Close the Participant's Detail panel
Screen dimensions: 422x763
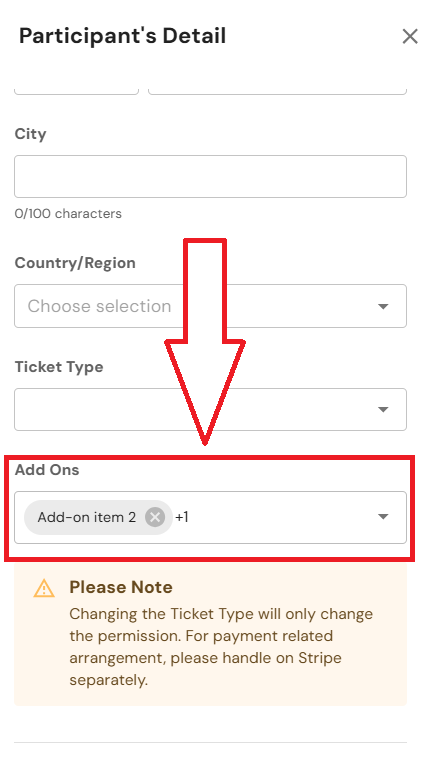tap(410, 36)
